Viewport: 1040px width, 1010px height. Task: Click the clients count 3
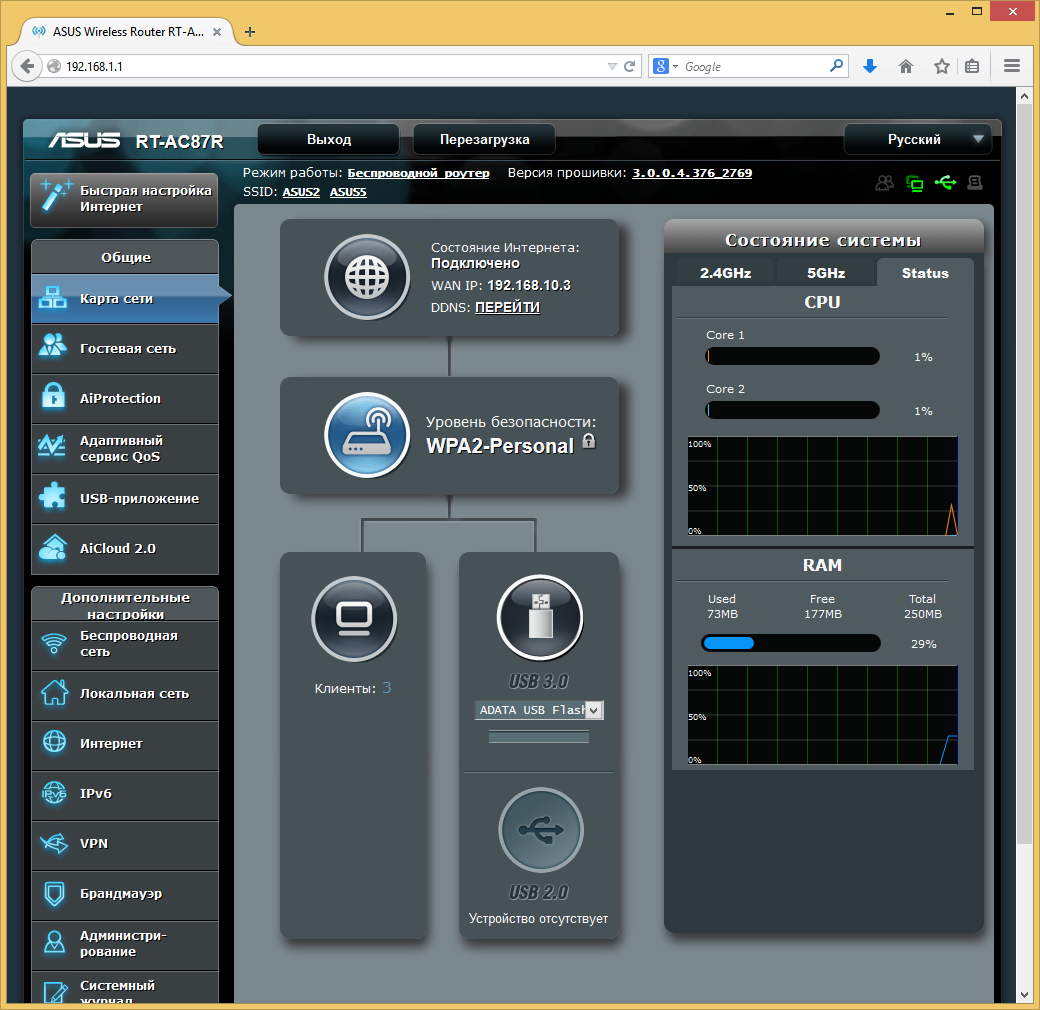click(x=387, y=688)
